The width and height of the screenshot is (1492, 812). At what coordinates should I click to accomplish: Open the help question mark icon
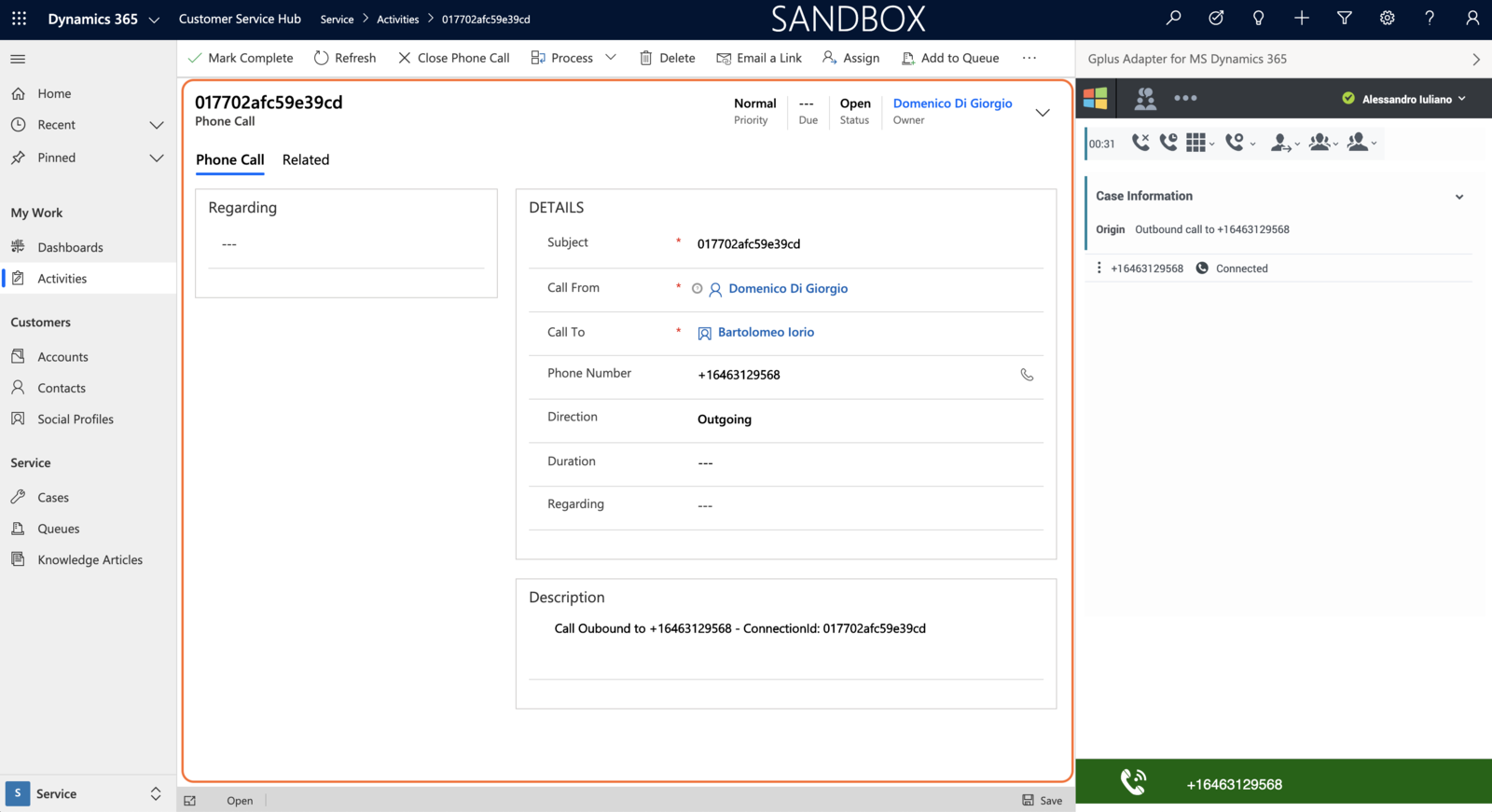[1430, 18]
